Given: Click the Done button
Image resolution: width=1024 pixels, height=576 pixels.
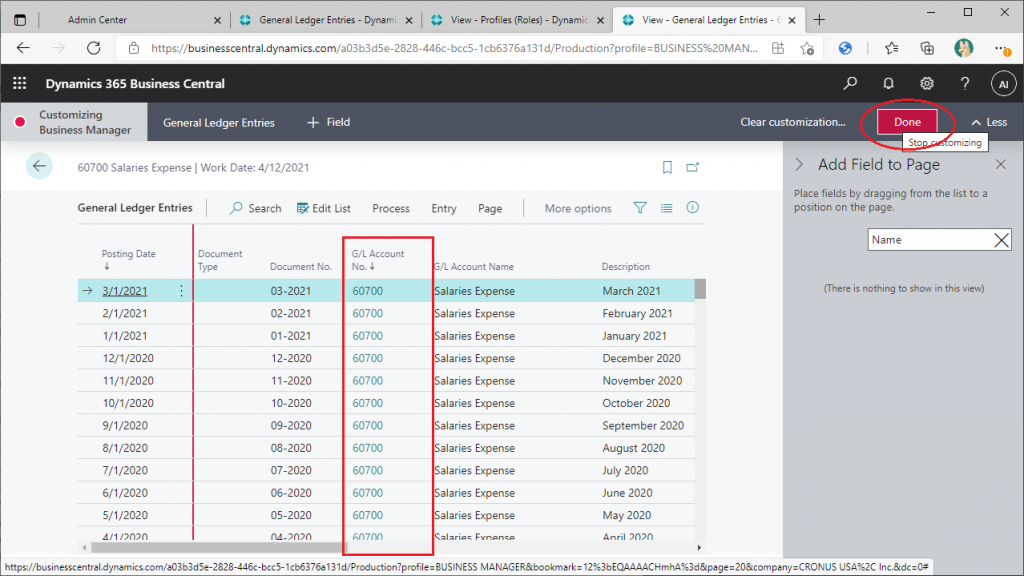Looking at the screenshot, I should click(x=907, y=122).
